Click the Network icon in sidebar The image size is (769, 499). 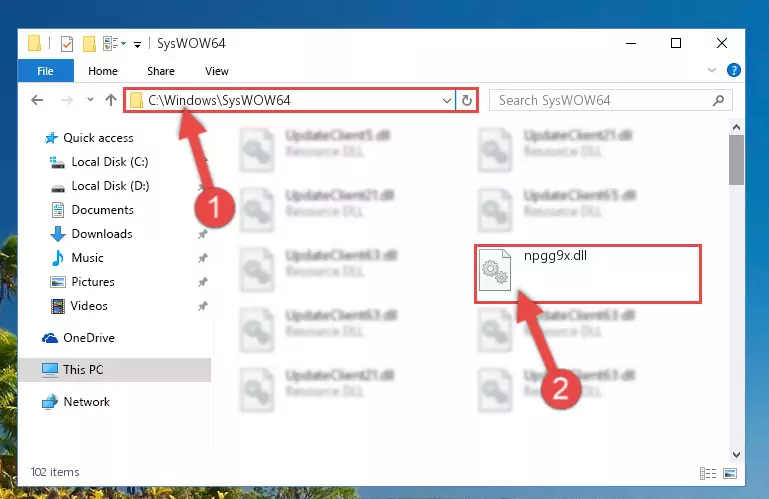click(x=50, y=402)
